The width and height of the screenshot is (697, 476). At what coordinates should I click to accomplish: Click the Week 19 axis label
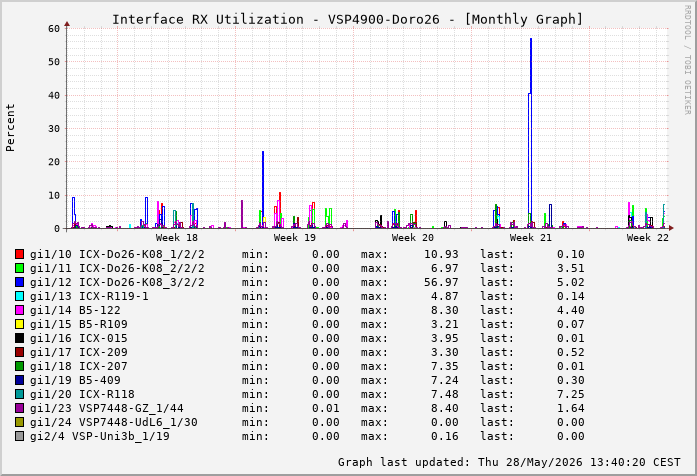click(295, 237)
